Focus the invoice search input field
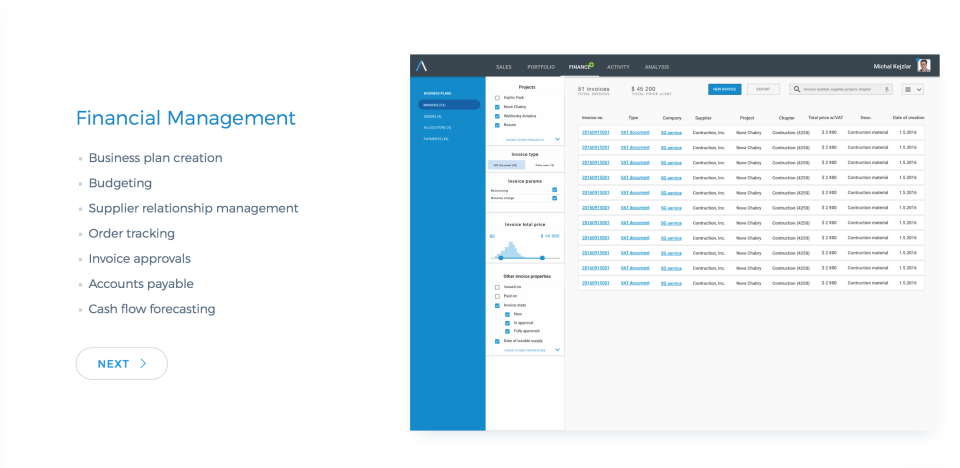 841,89
